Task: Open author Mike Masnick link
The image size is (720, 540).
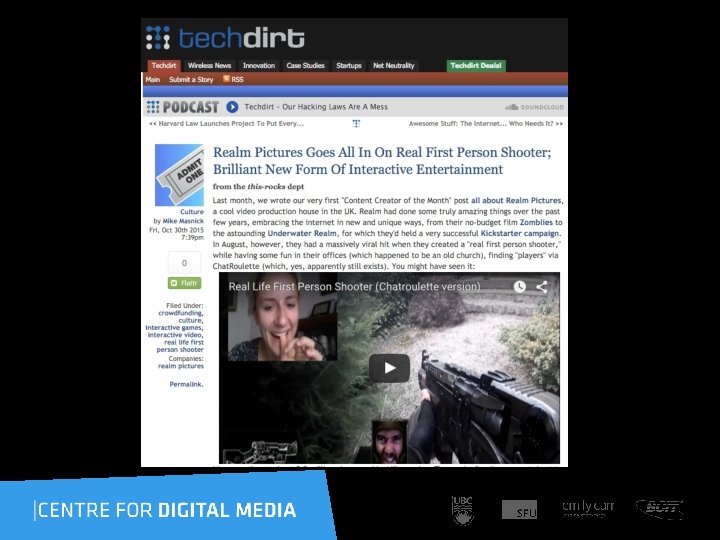Action: (183, 221)
